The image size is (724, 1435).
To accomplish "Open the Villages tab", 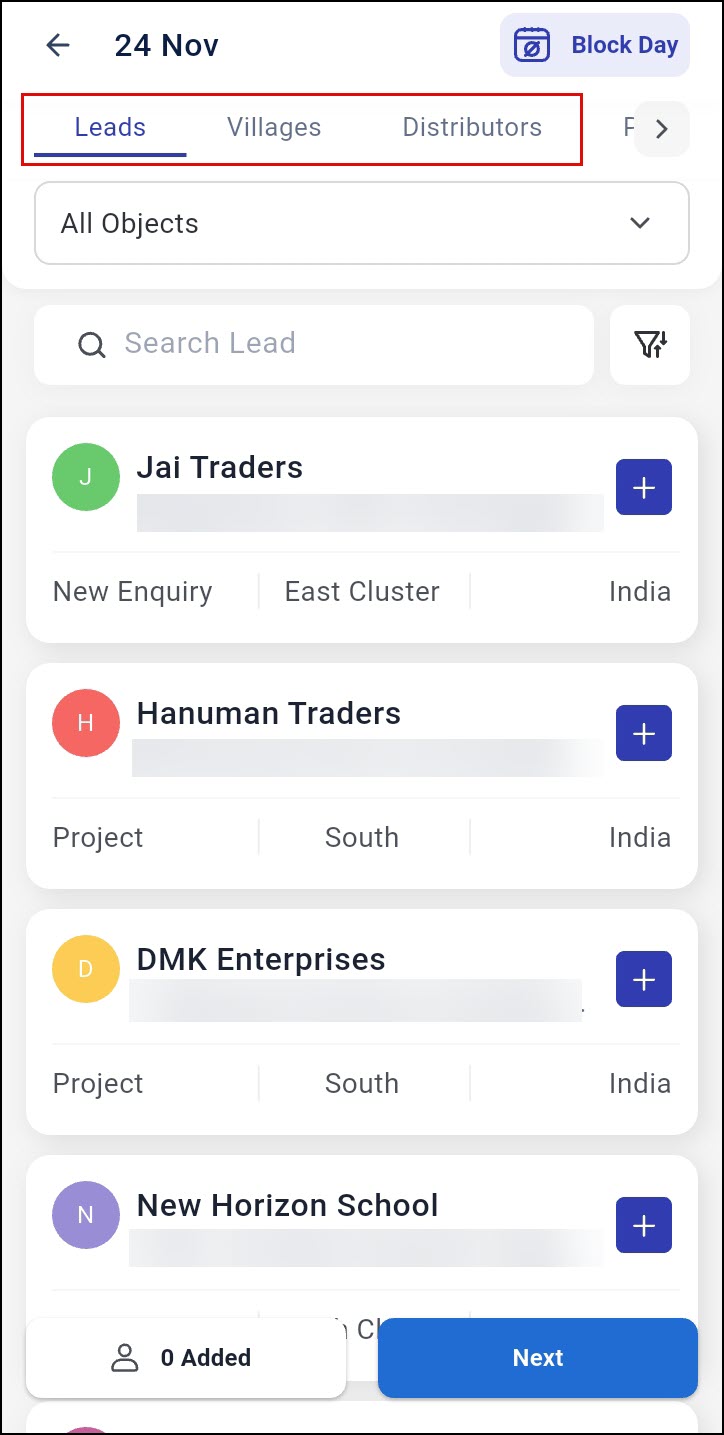I will (x=274, y=128).
